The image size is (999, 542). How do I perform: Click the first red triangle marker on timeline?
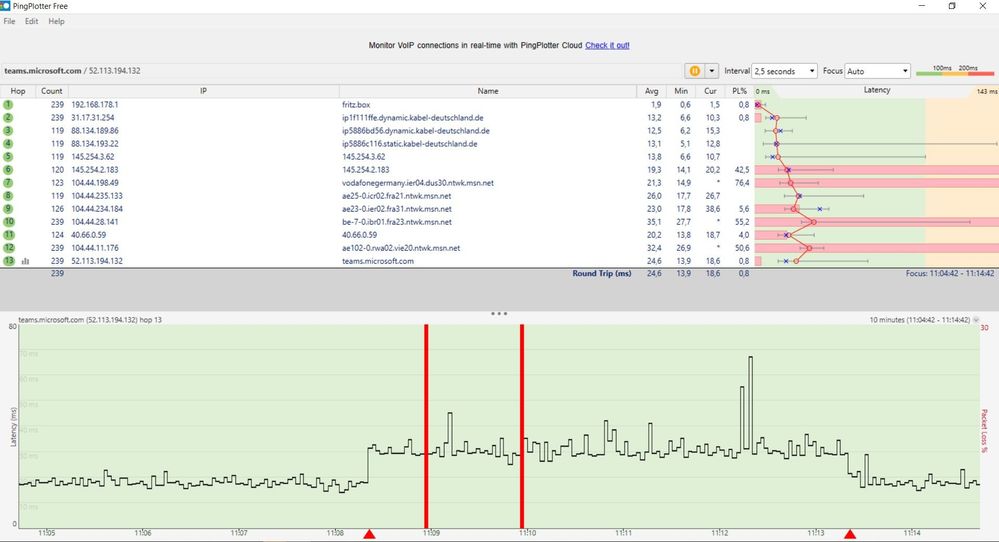tap(369, 534)
